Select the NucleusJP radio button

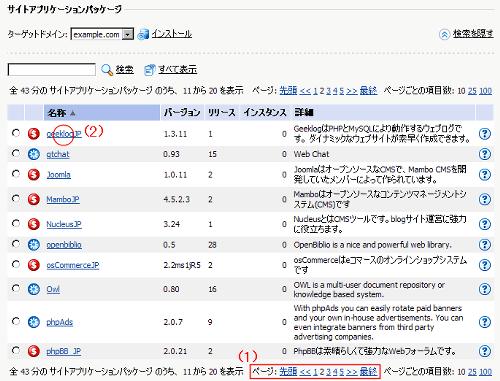click(x=16, y=223)
